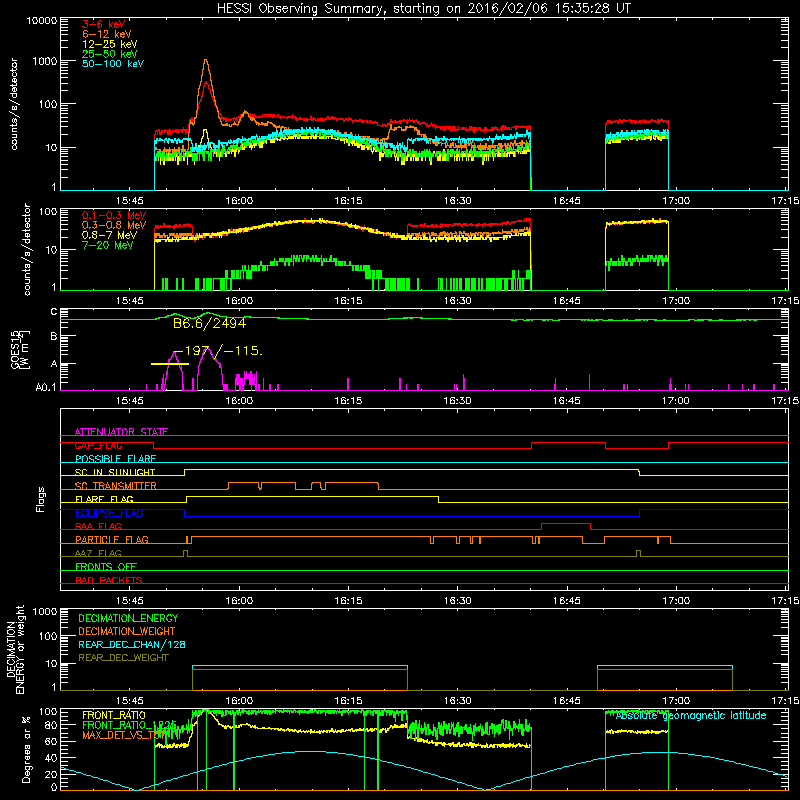Viewport: 800px width, 800px height.
Task: Select the BAD_PACKETS flag label
Action: pyautogui.click(x=109, y=580)
